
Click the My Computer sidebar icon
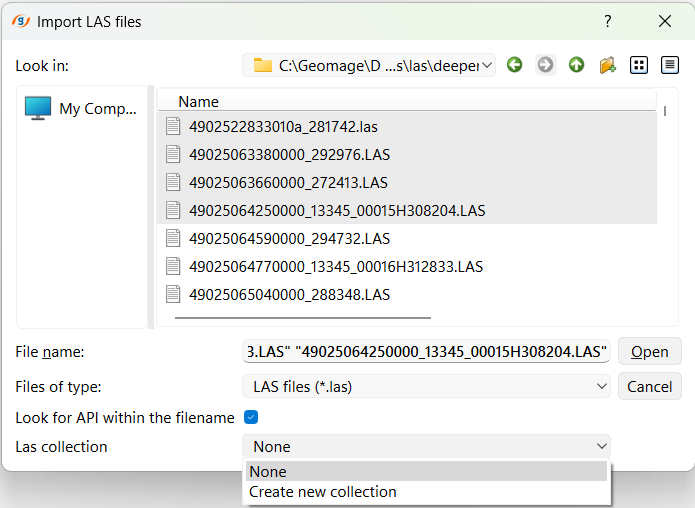coord(38,108)
